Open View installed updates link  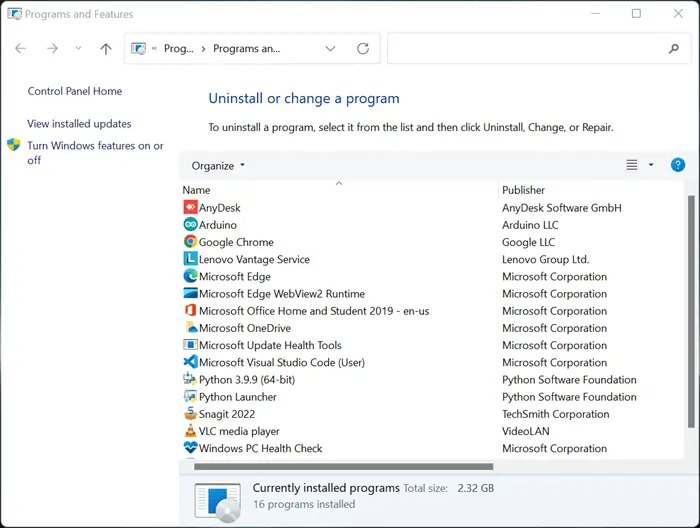click(x=79, y=124)
